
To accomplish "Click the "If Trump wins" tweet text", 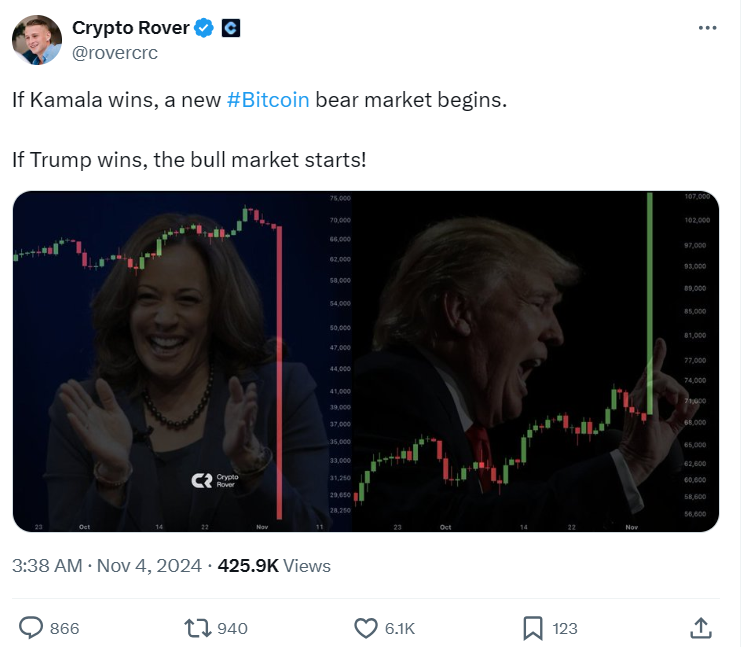I will coord(190,159).
